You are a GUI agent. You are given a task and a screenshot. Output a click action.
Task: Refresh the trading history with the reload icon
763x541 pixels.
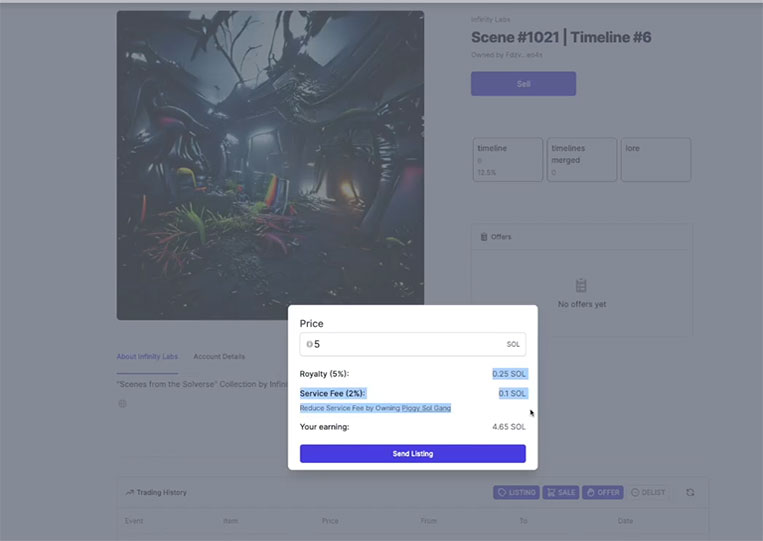pos(690,492)
